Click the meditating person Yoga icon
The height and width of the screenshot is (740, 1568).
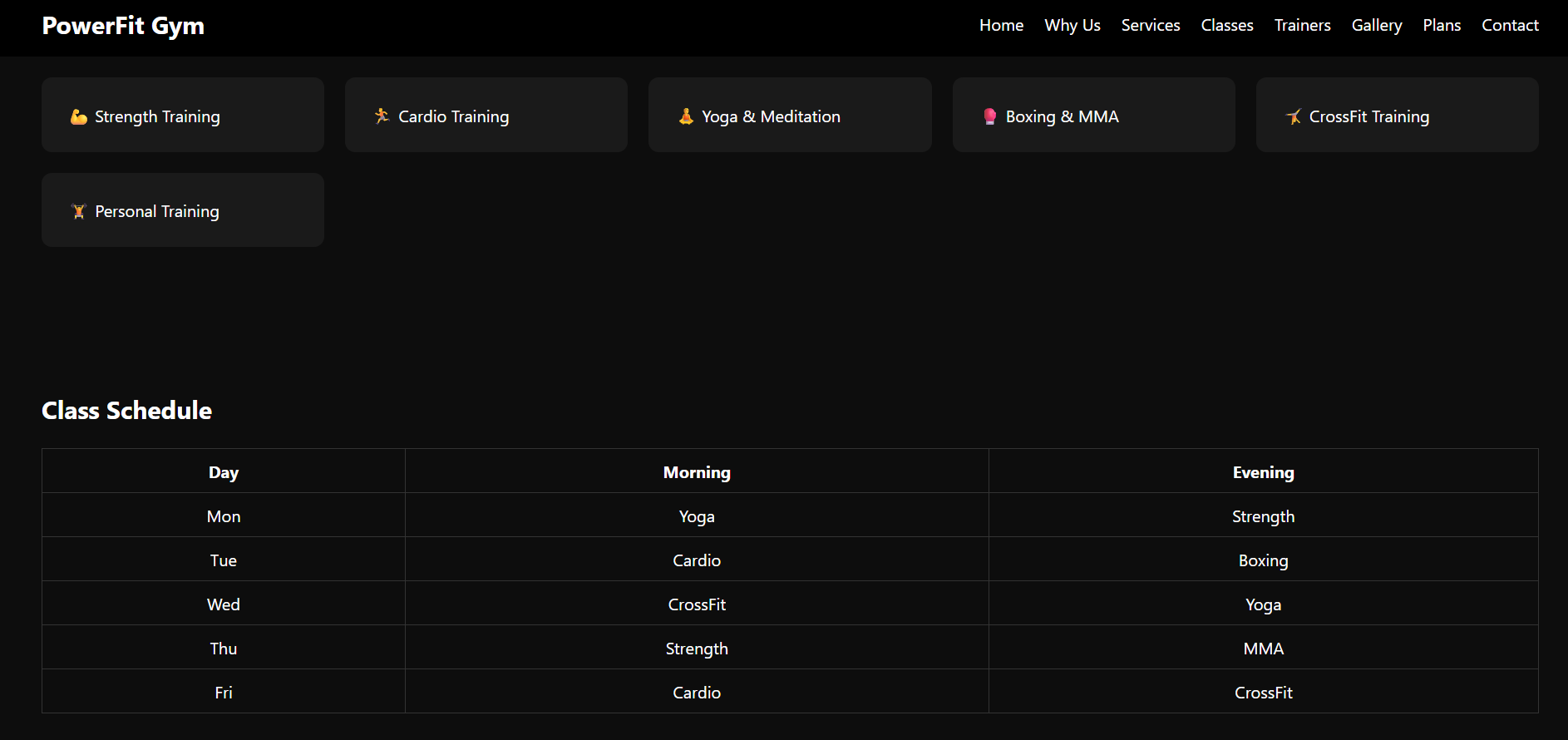[x=686, y=116]
